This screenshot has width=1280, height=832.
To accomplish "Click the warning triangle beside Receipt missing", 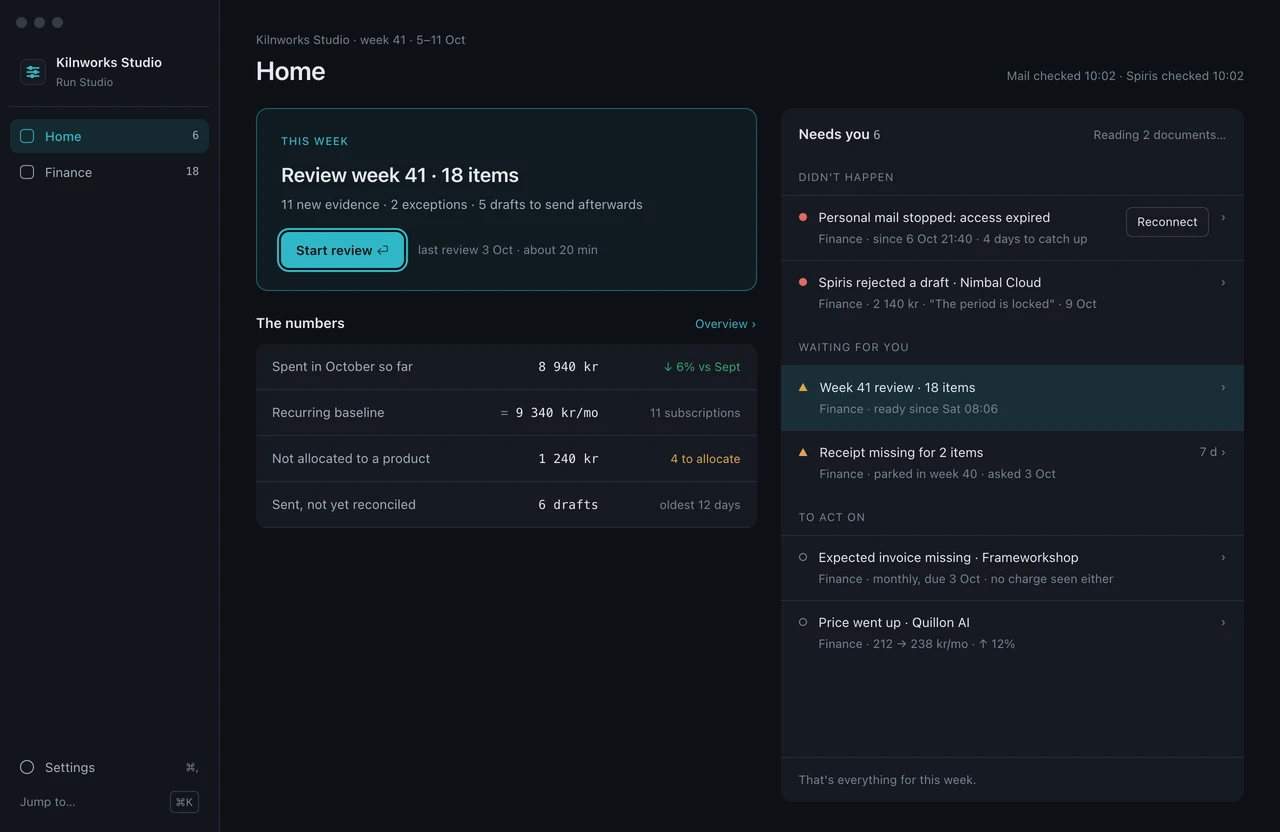I will 803,452.
